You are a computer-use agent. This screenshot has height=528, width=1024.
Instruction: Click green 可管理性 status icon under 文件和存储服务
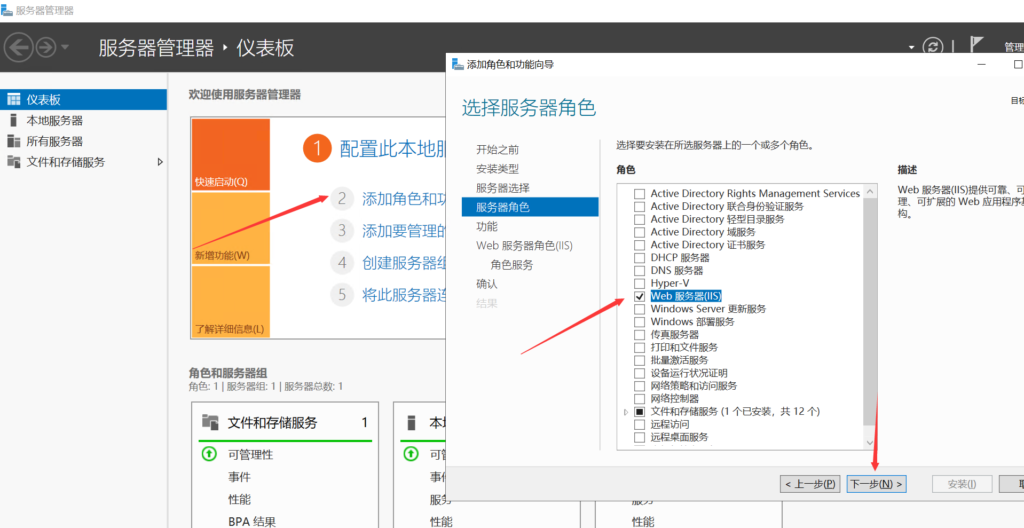[x=208, y=454]
